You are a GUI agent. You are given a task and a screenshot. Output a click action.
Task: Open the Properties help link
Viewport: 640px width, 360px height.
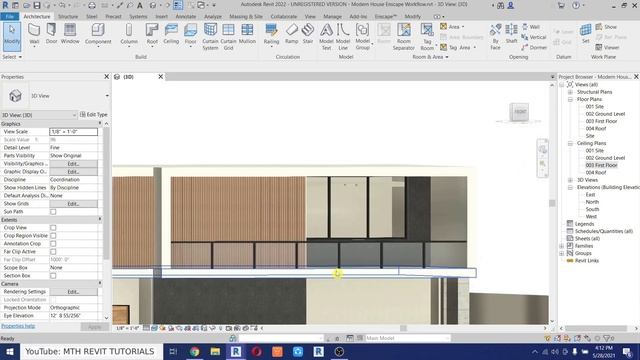[x=18, y=326]
